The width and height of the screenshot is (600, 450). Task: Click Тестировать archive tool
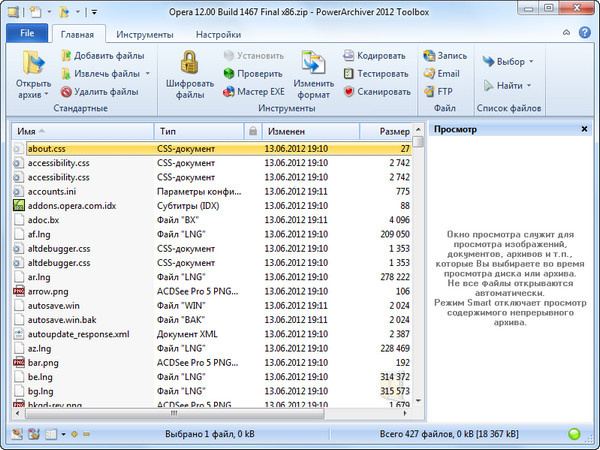click(376, 73)
